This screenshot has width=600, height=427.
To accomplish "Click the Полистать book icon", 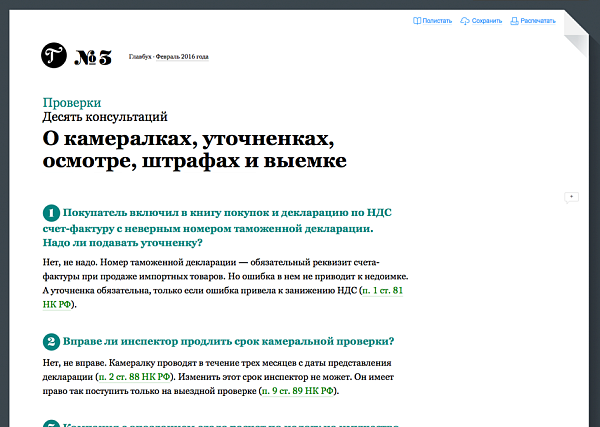I will (417, 21).
